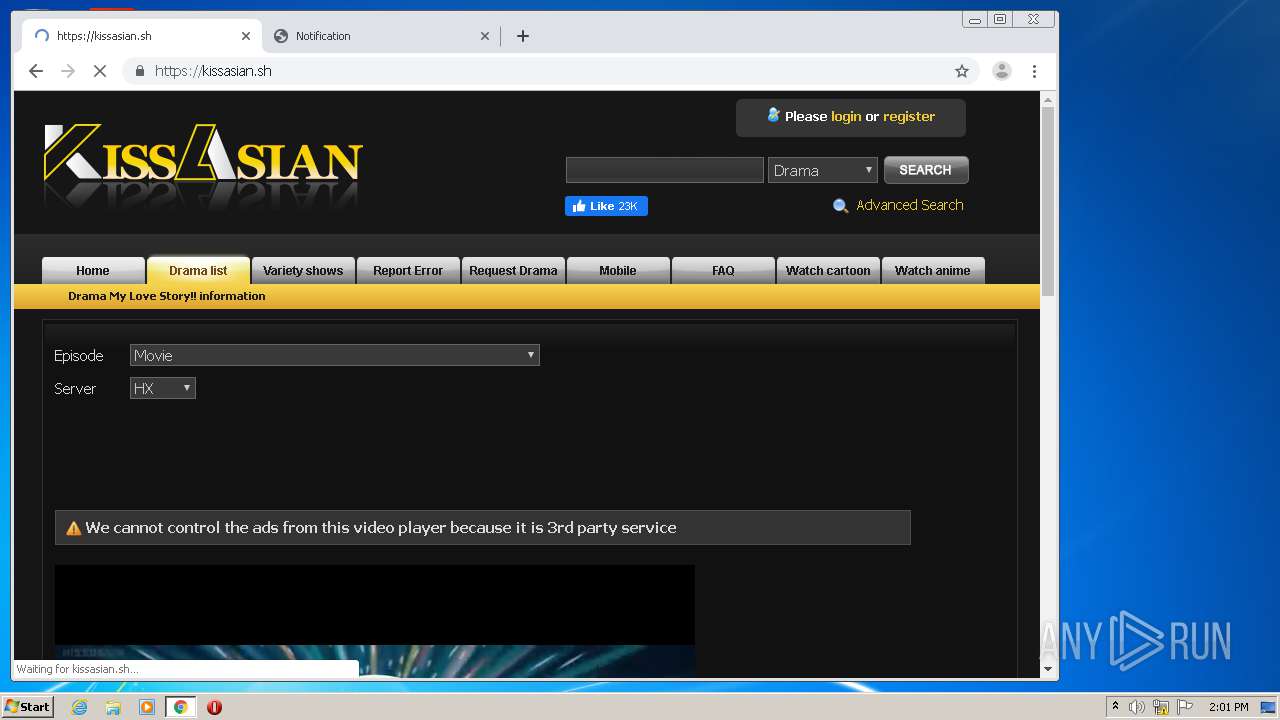Open the Watch cartoon menu tab
The width and height of the screenshot is (1280, 720).
[828, 271]
